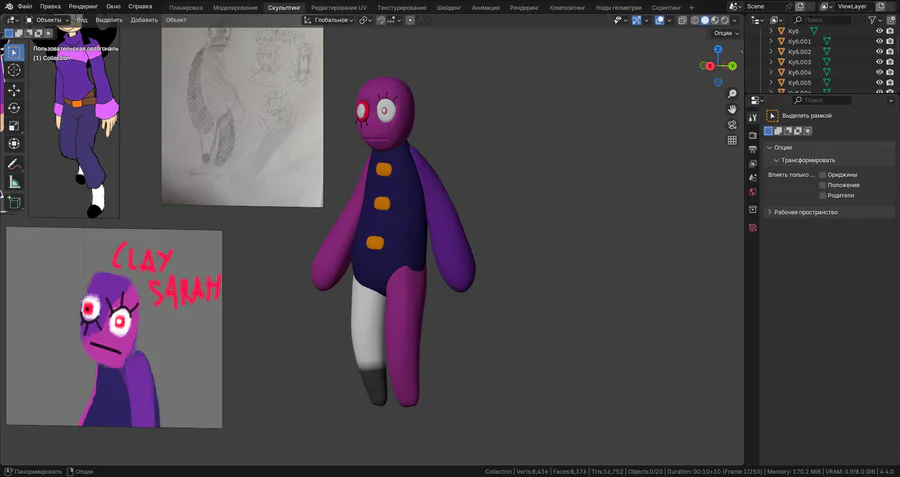Viewport: 900px width, 477px height.
Task: Open the Объекты mode dropdown
Action: [48, 20]
